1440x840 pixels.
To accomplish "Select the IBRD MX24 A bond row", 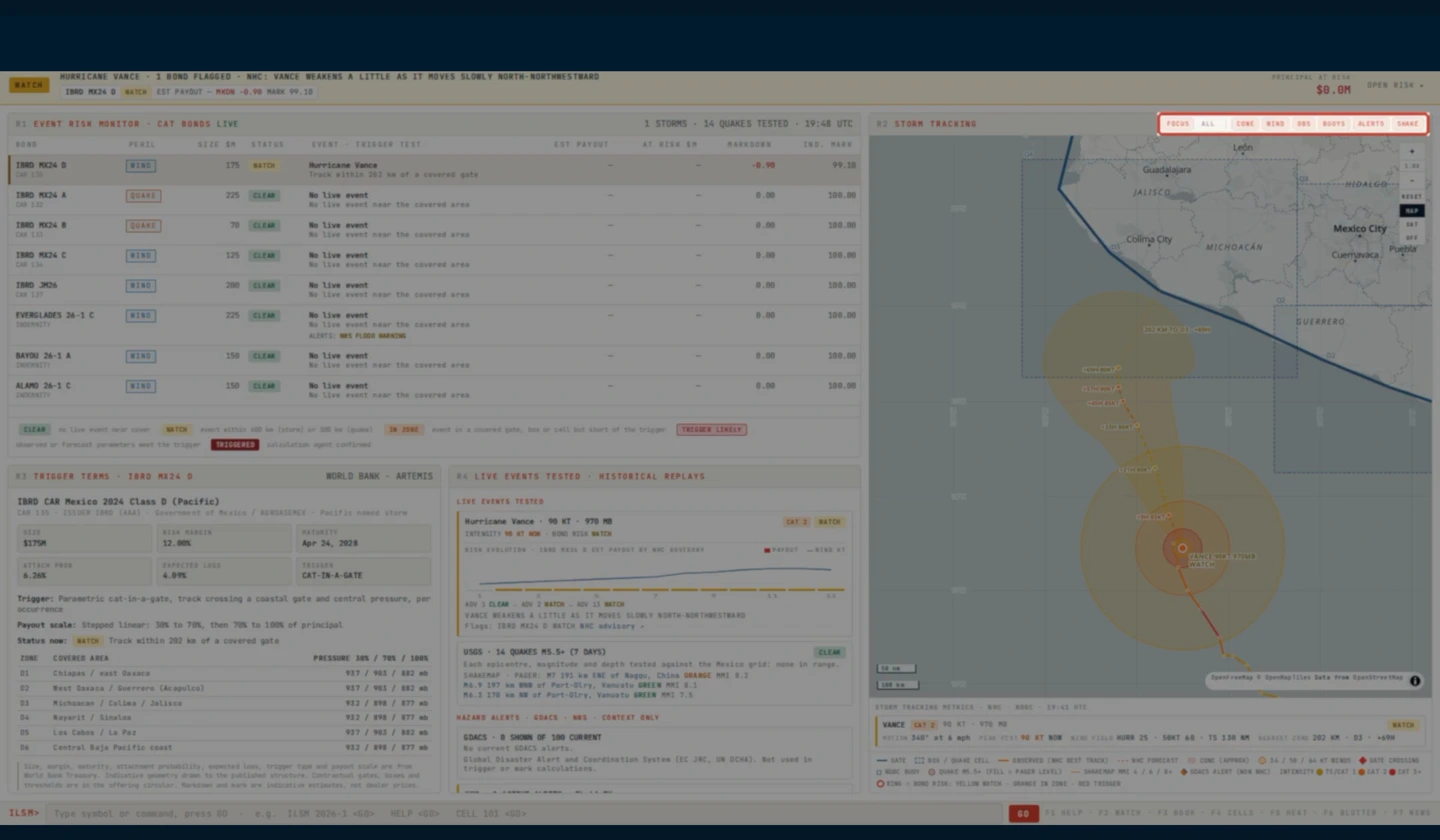I will pyautogui.click(x=434, y=199).
